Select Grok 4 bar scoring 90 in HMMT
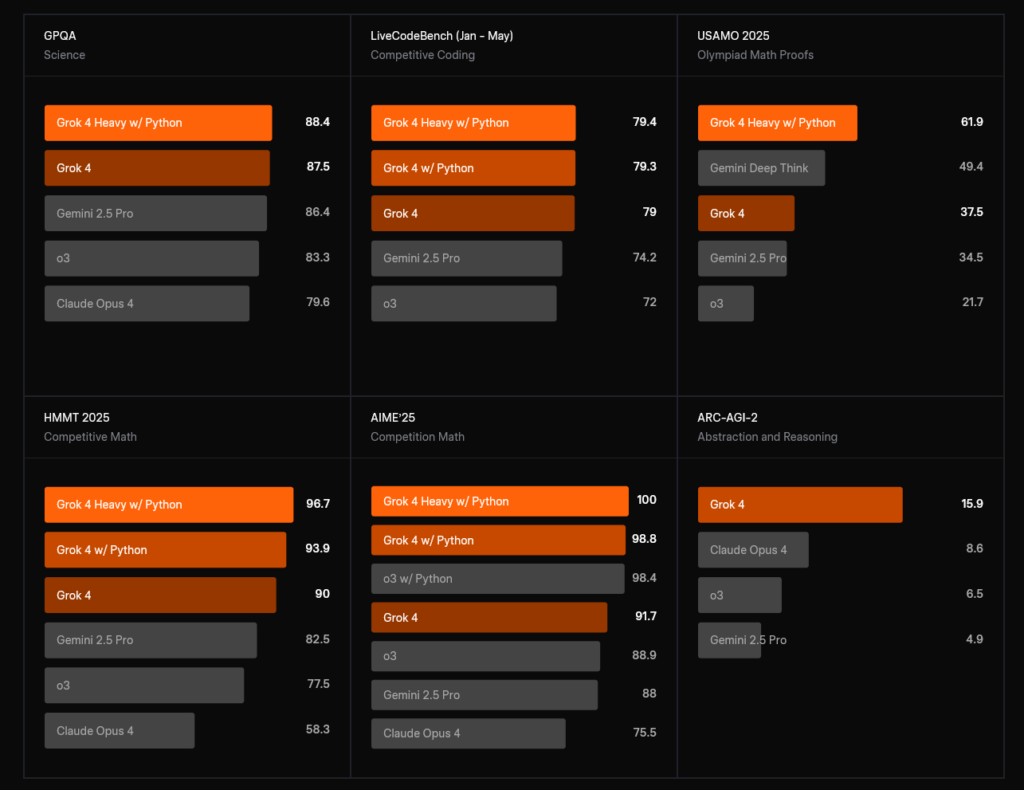Viewport: 1024px width, 790px height. [x=160, y=595]
